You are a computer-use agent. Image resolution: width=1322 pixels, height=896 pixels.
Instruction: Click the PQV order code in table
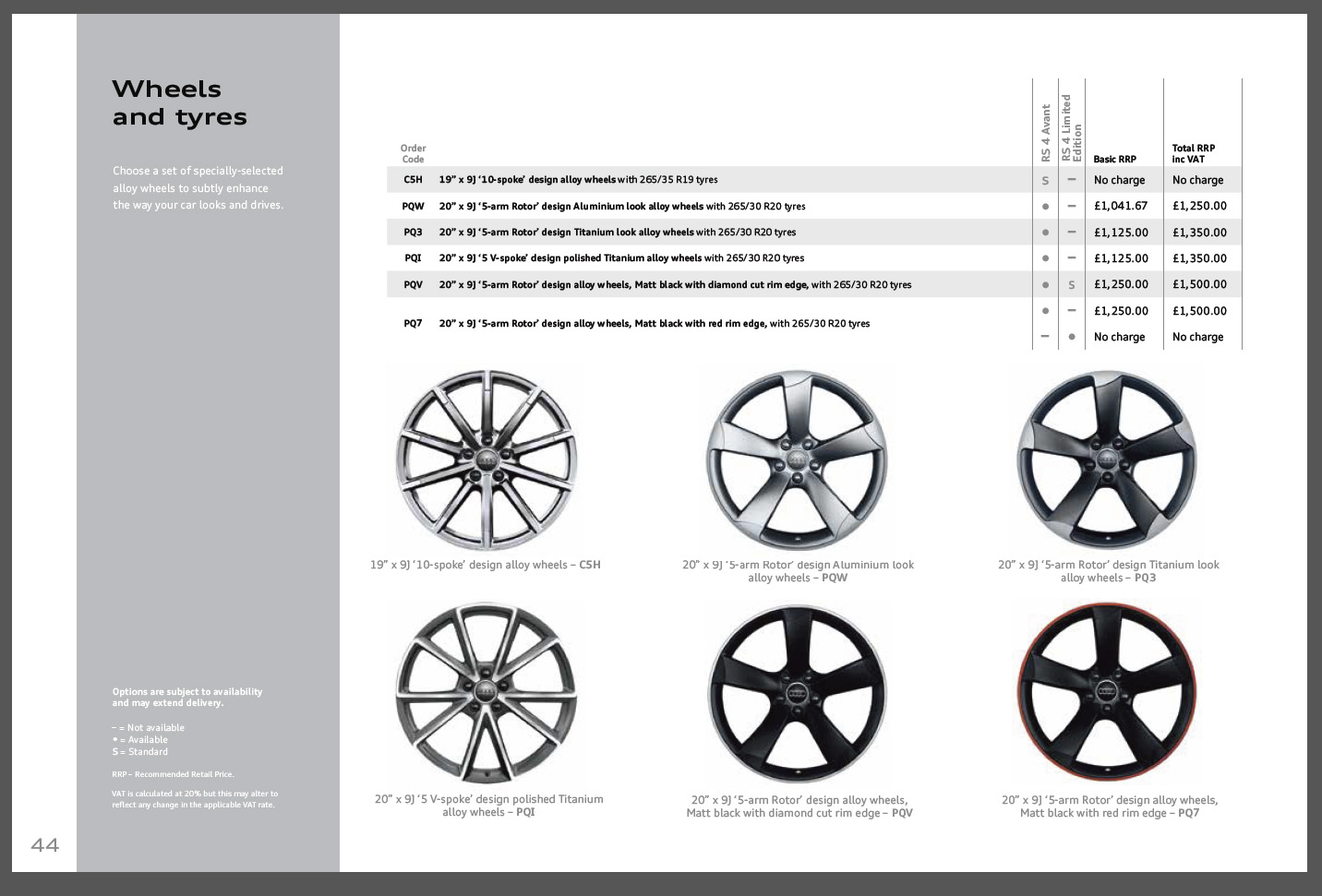click(x=413, y=285)
